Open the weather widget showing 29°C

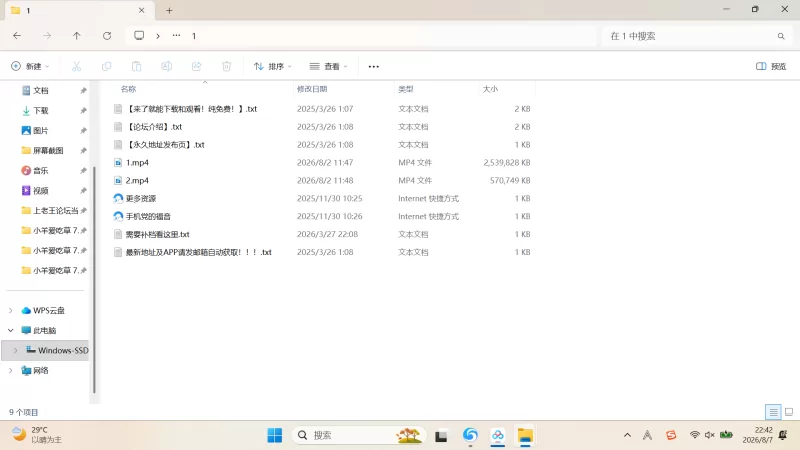pos(37,435)
